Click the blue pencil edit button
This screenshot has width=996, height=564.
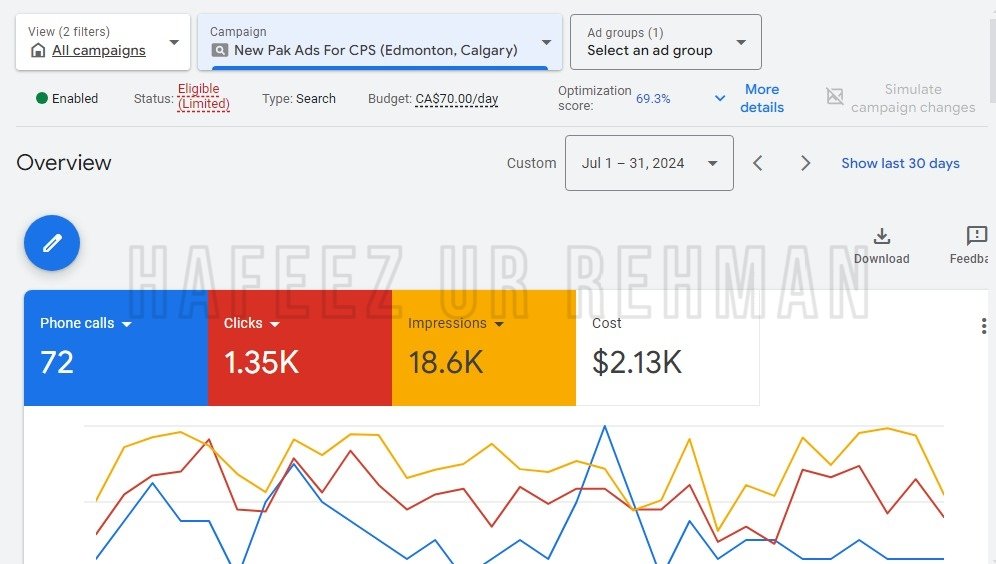(52, 243)
